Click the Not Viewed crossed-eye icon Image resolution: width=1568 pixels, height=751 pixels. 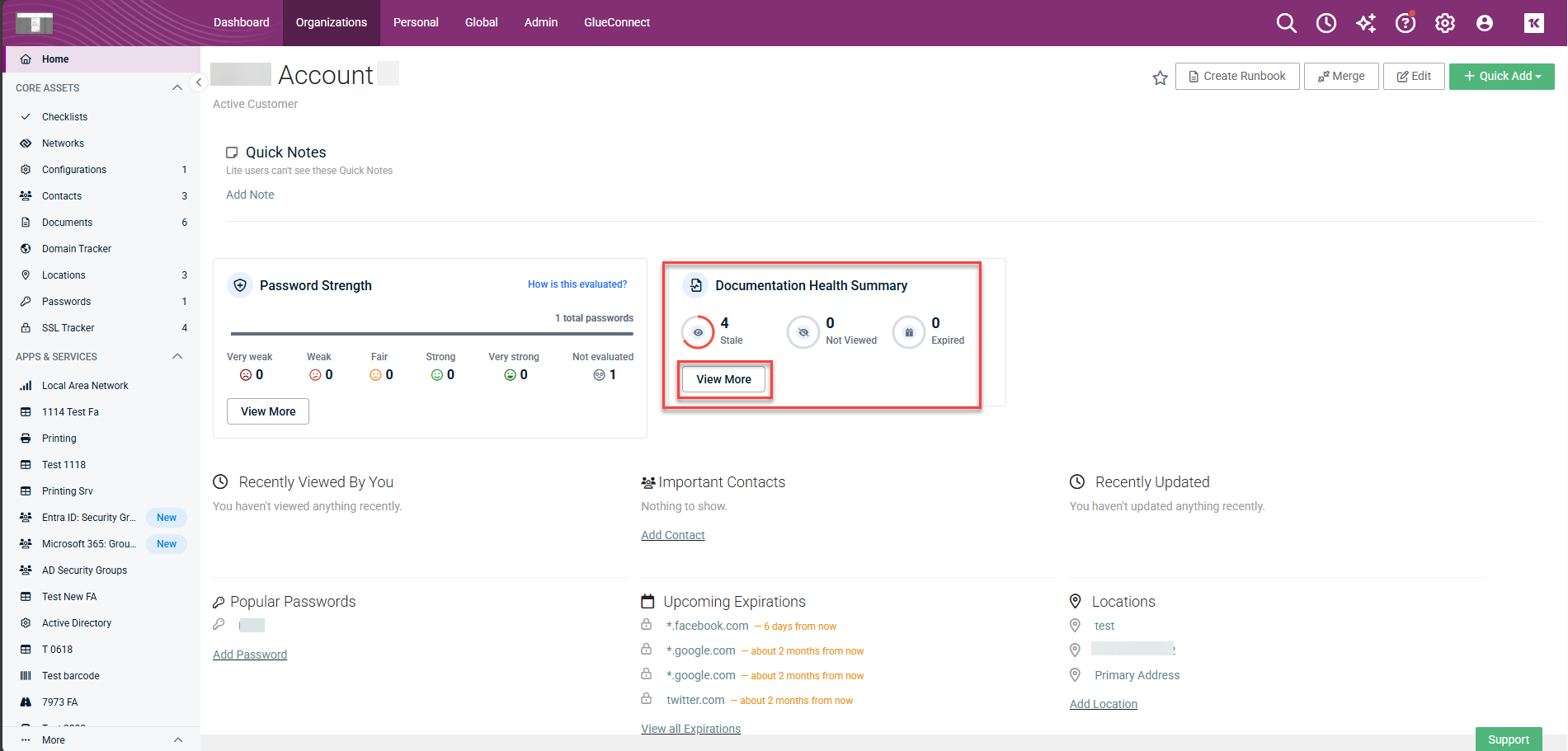click(x=803, y=332)
